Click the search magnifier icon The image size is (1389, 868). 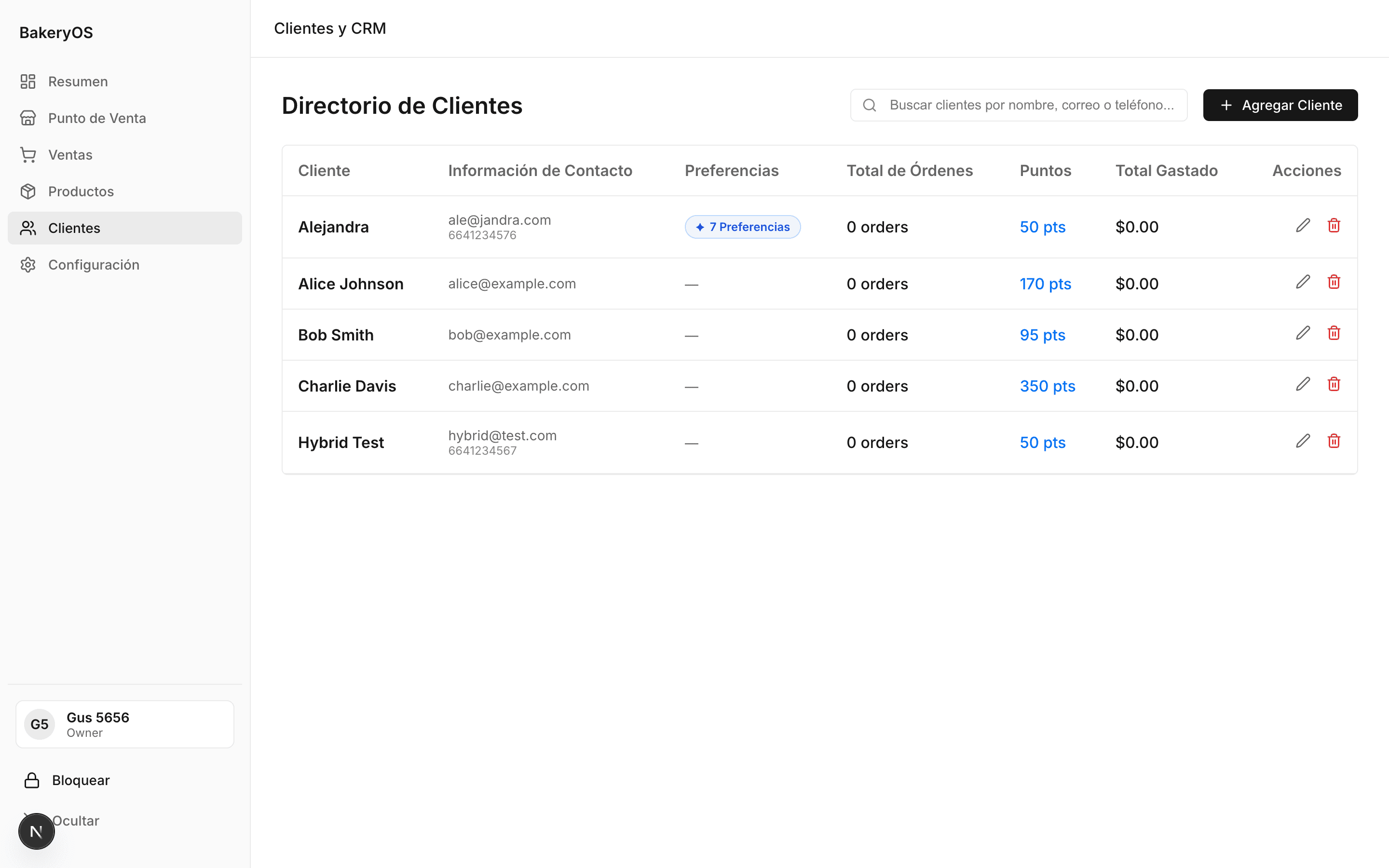coord(870,105)
